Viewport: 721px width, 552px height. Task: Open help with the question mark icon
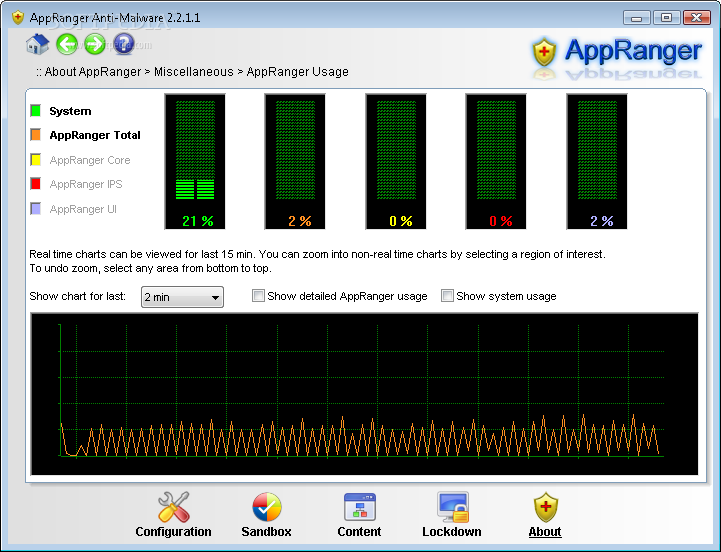[x=124, y=45]
